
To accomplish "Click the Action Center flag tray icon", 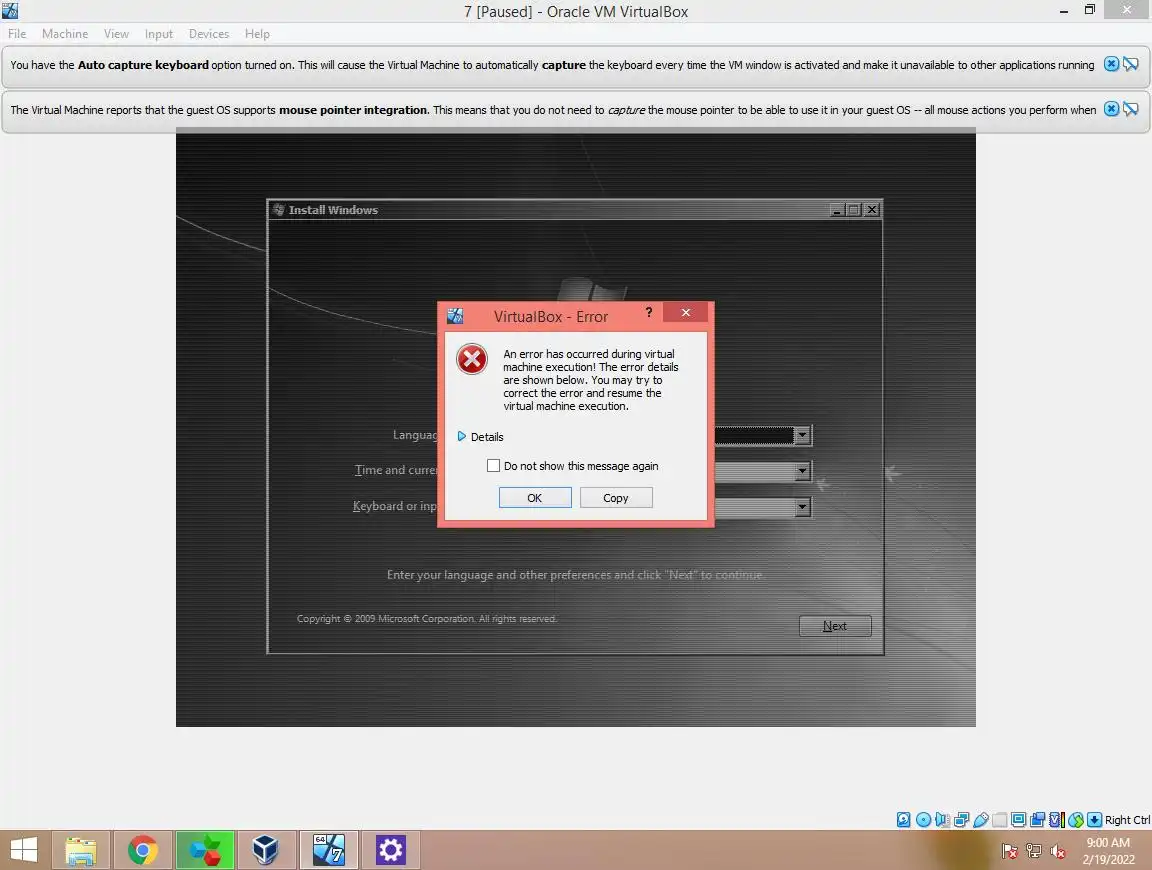I will click(x=1010, y=851).
